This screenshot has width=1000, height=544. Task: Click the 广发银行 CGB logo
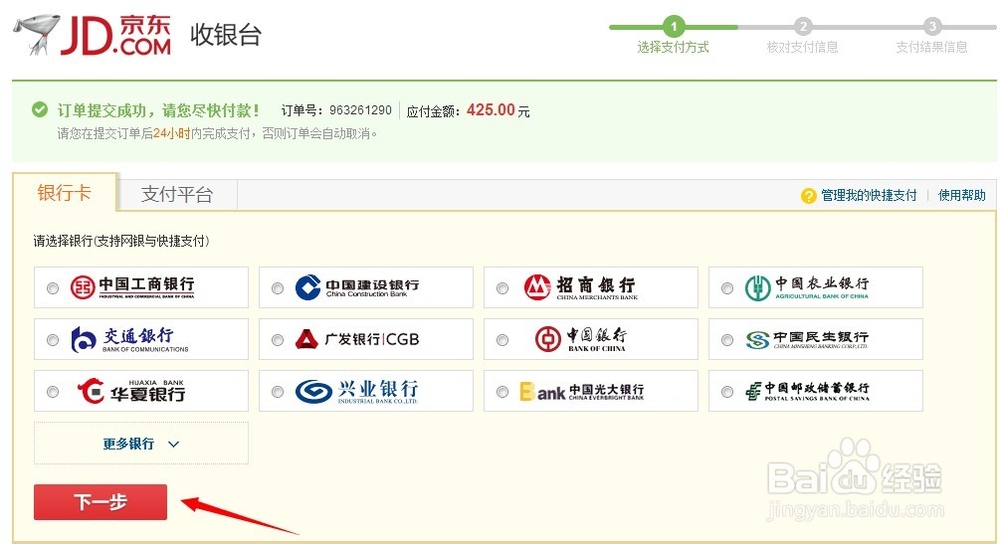coord(357,339)
